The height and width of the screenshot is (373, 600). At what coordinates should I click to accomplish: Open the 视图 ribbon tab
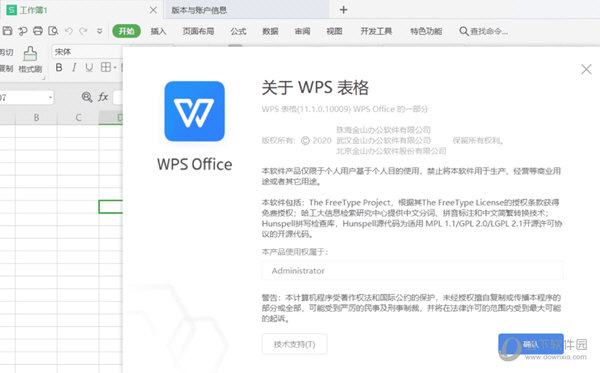click(x=334, y=31)
